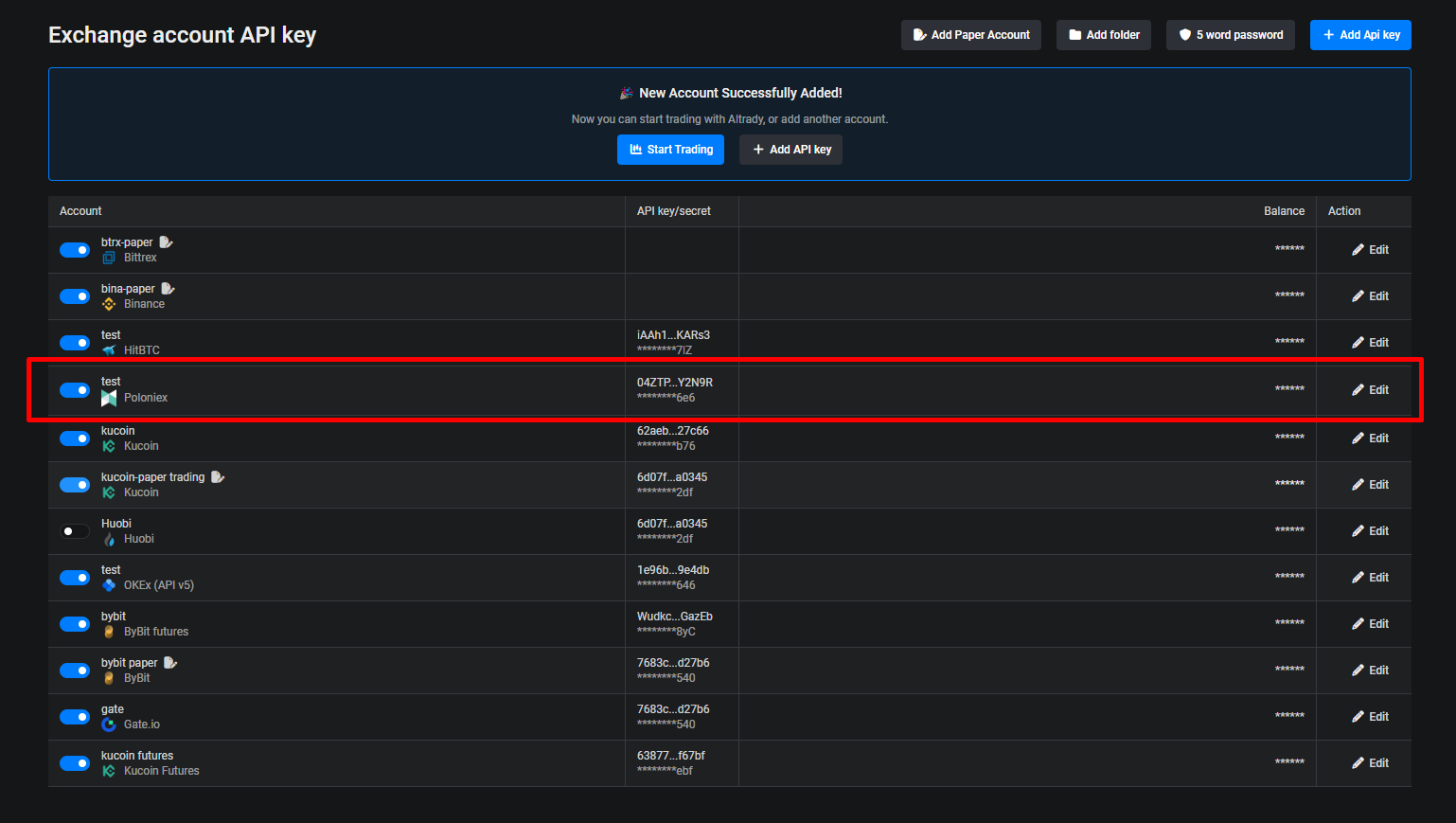This screenshot has height=823, width=1456.
Task: Toggle the kucoin futures account switch
Action: click(x=75, y=763)
